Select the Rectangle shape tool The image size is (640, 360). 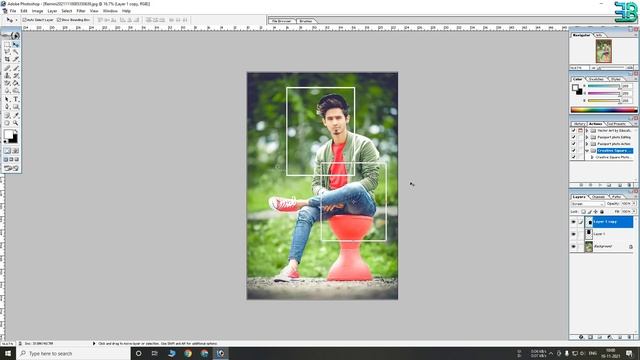(16, 107)
